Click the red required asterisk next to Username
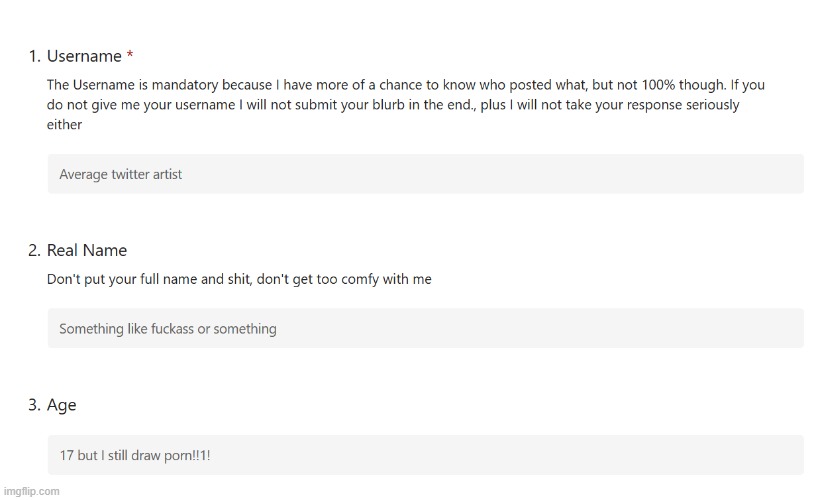Screen dimensions: 814x500 coord(130,55)
